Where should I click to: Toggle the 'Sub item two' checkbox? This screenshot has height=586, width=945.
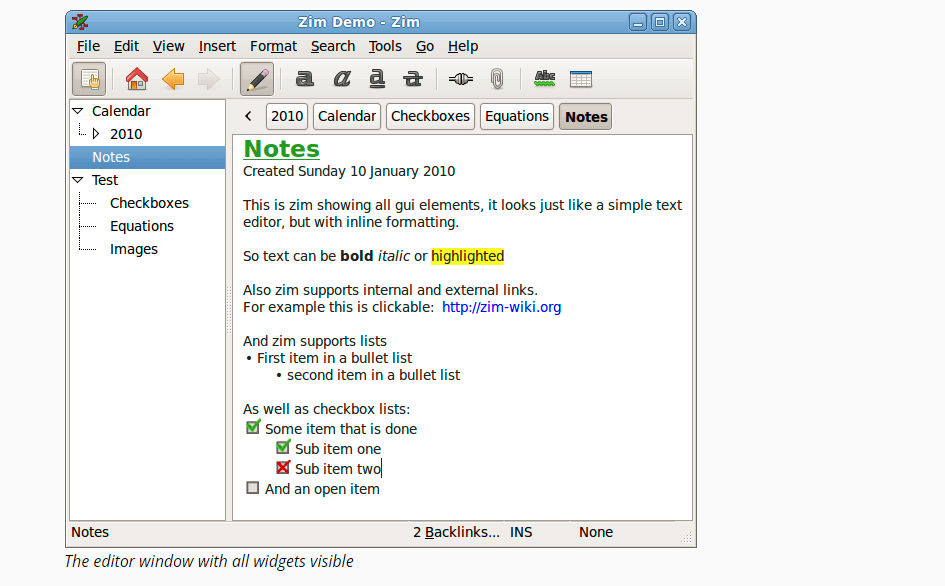pyautogui.click(x=283, y=468)
